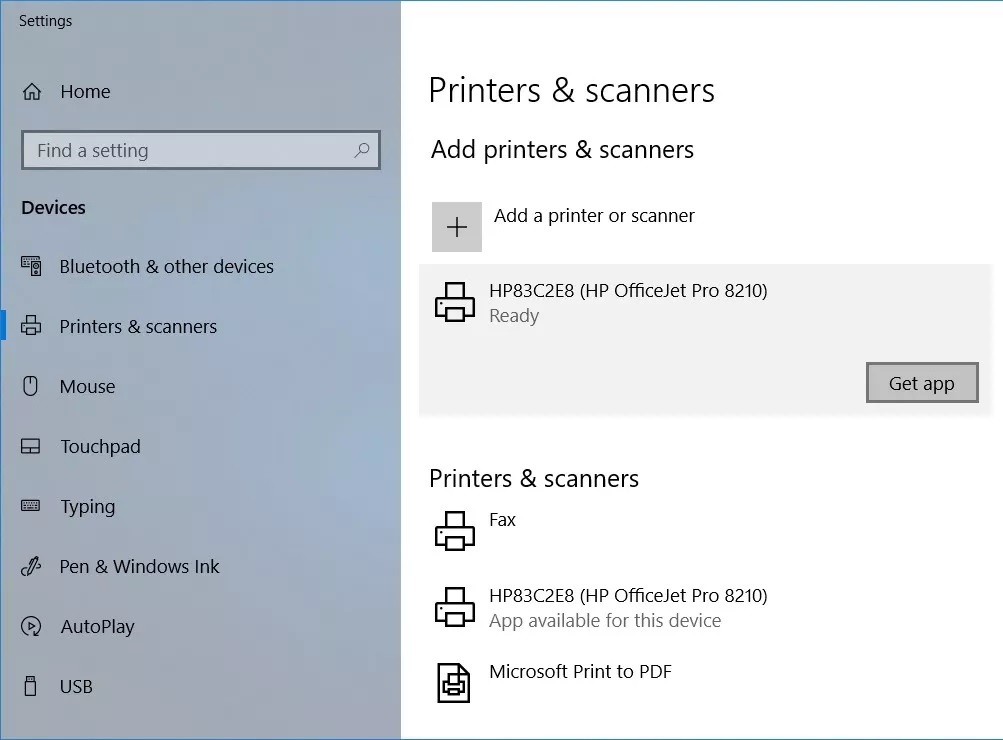Click the Touchpad icon in the sidebar
The height and width of the screenshot is (740, 1003).
pyautogui.click(x=31, y=447)
